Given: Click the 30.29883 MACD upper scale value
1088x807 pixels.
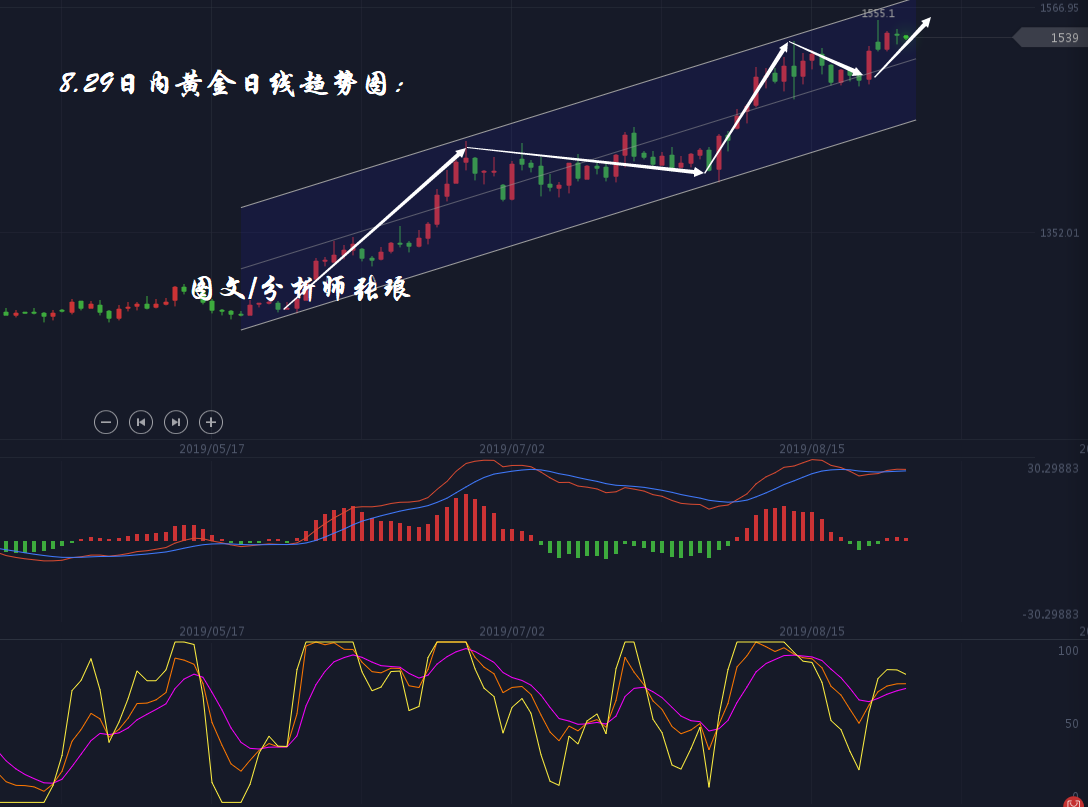Looking at the screenshot, I should [1053, 468].
